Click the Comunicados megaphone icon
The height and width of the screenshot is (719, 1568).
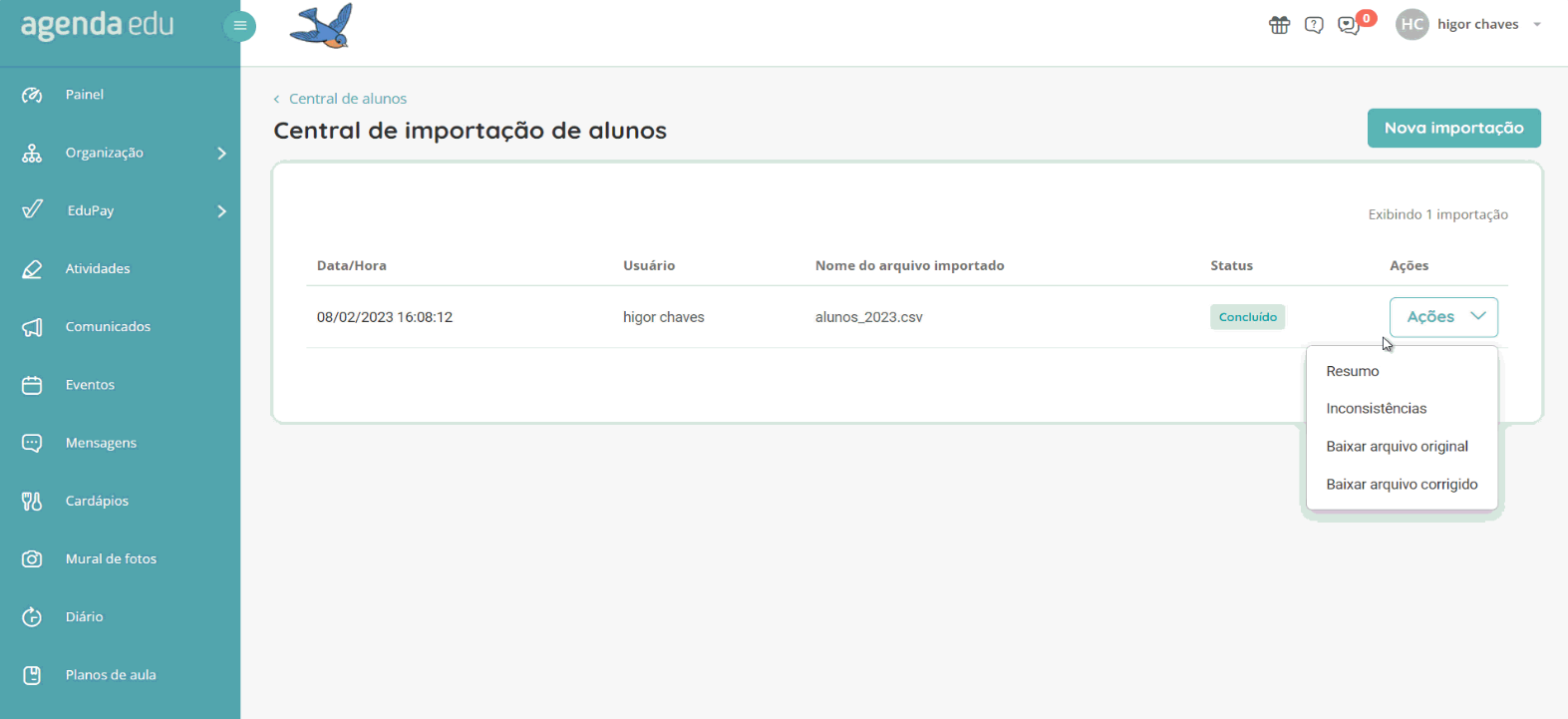(32, 327)
